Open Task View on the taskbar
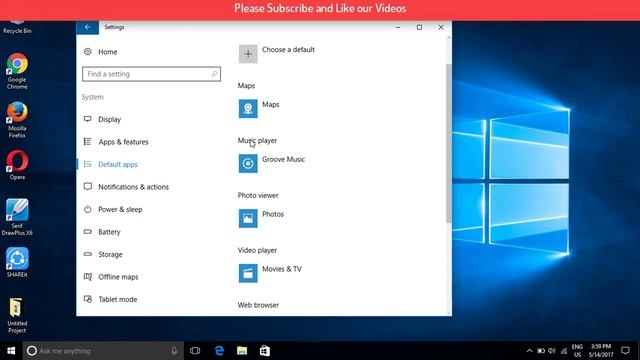The height and width of the screenshot is (360, 640). [195, 351]
